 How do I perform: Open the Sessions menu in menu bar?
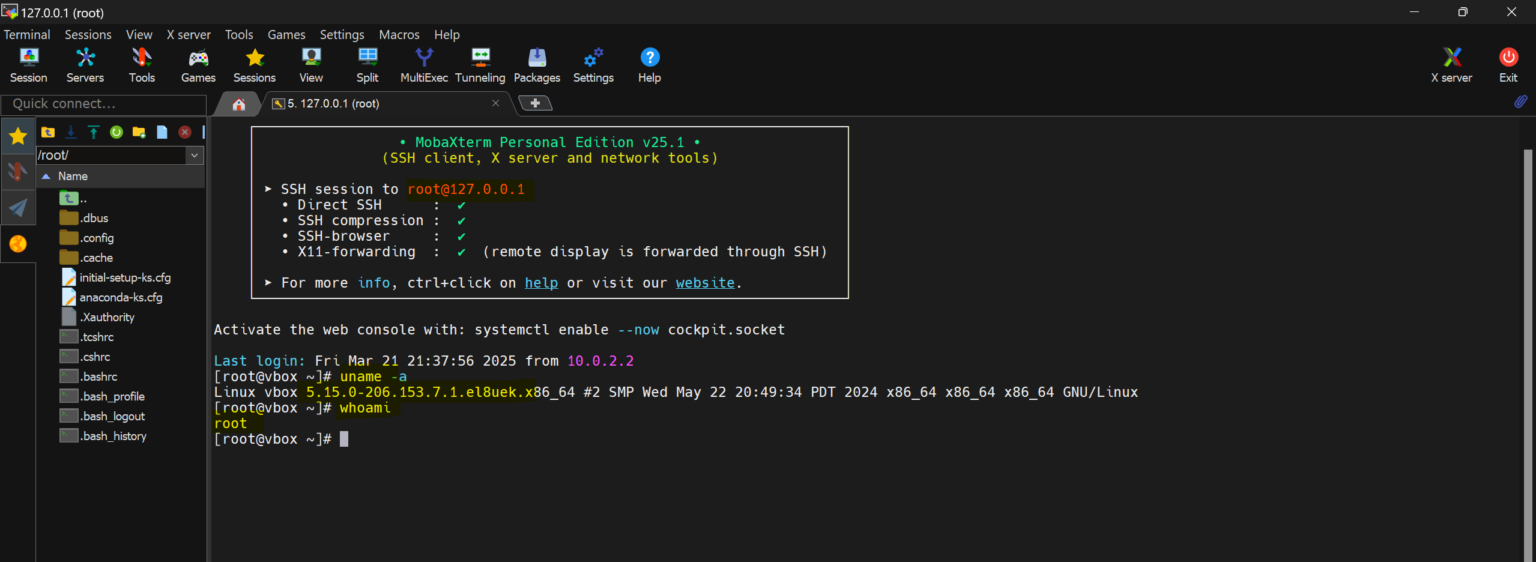(88, 35)
